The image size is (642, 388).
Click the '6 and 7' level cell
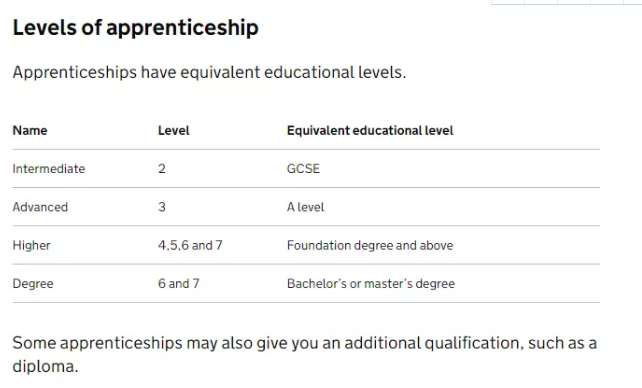[179, 284]
